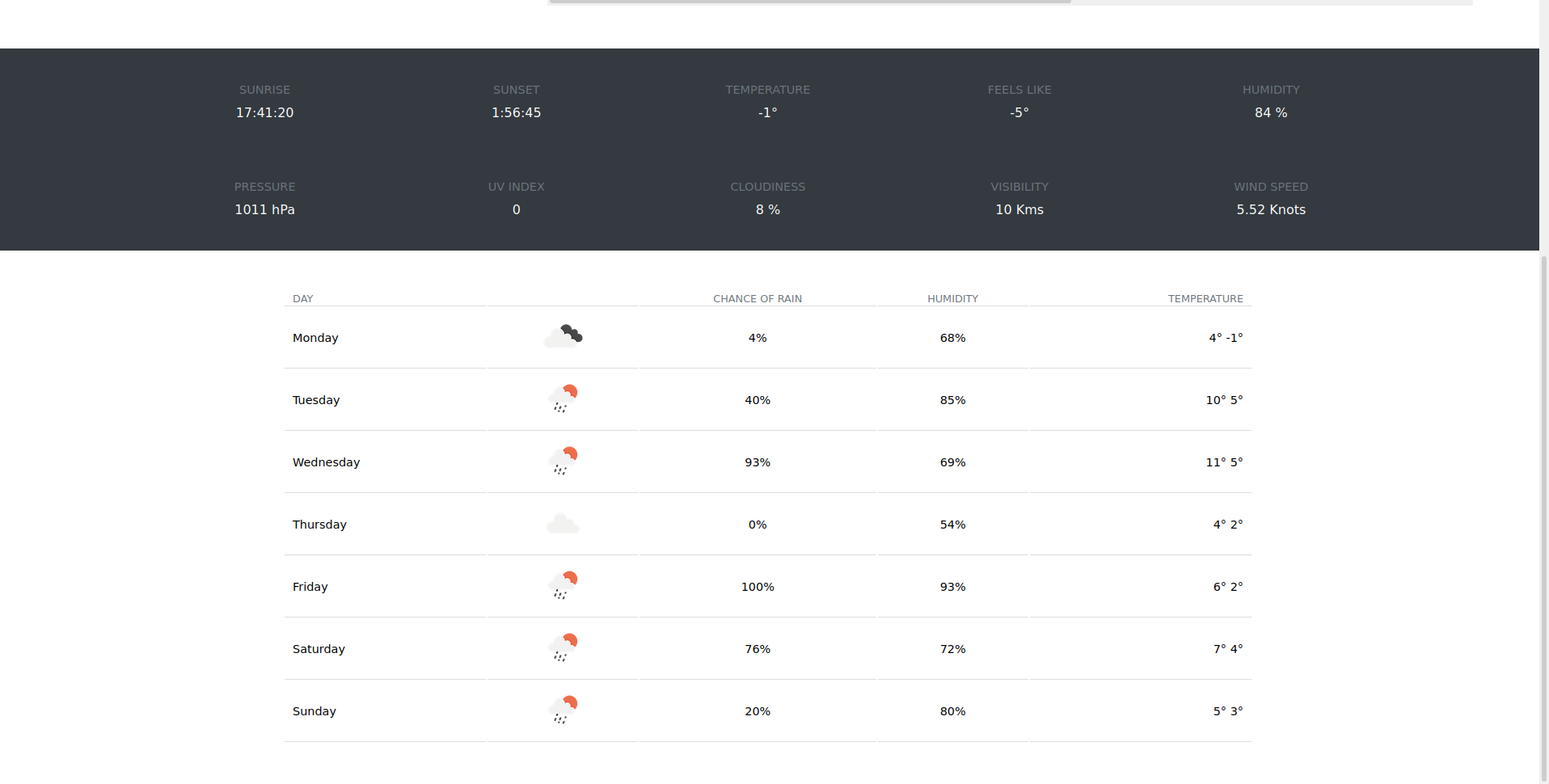Click the UV index value 0
This screenshot has height=784, width=1549.
(517, 210)
